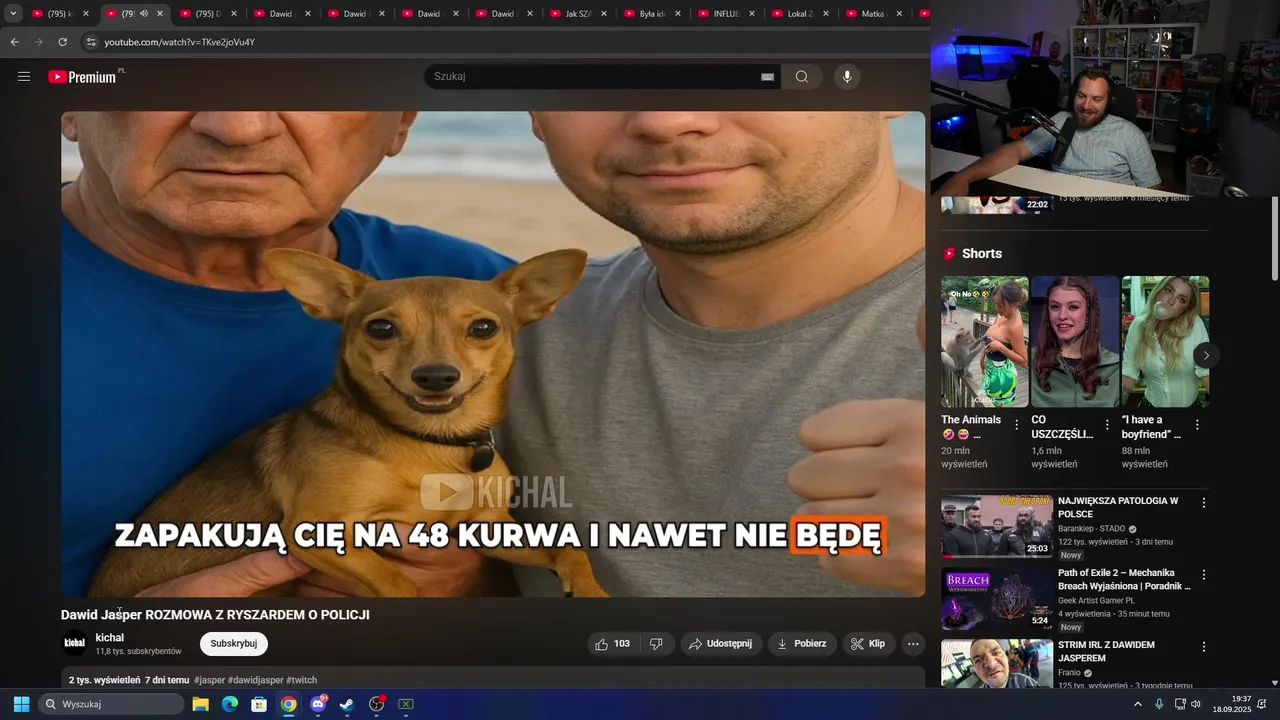
Task: Open the YouTube hamburger guide menu
Action: [24, 76]
